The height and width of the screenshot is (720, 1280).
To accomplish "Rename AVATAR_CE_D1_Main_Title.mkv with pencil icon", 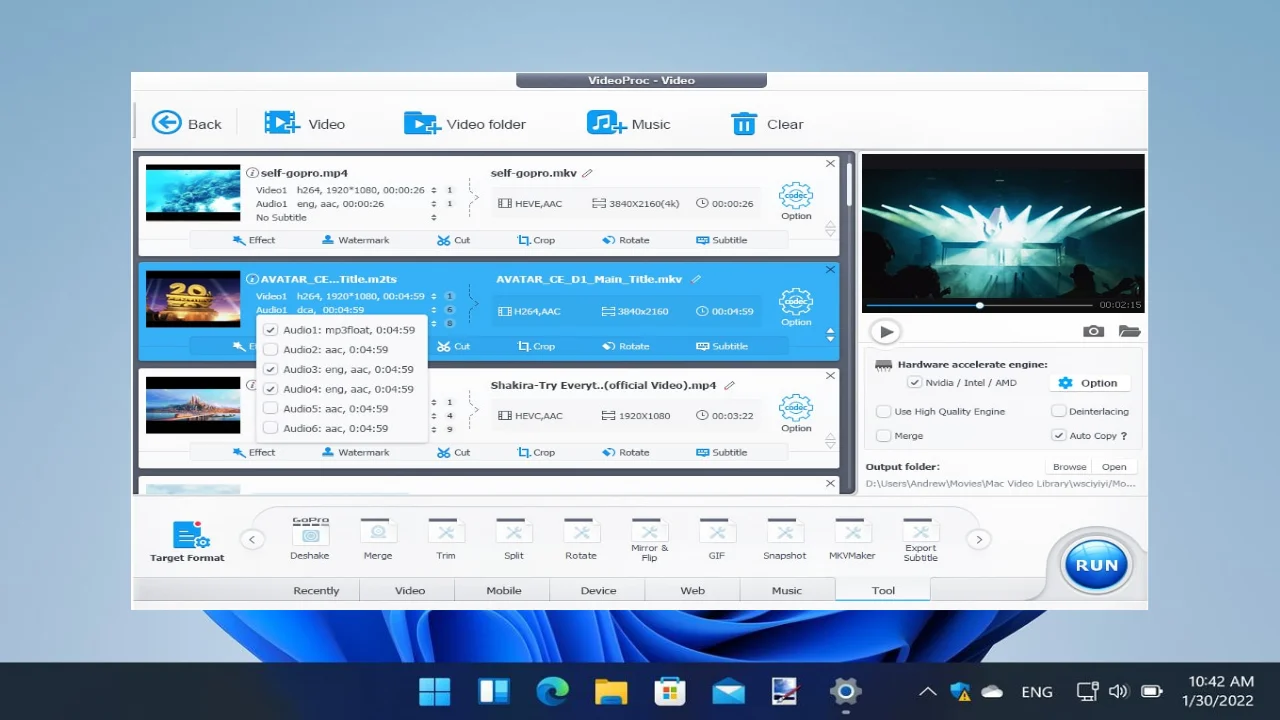I will (x=696, y=279).
